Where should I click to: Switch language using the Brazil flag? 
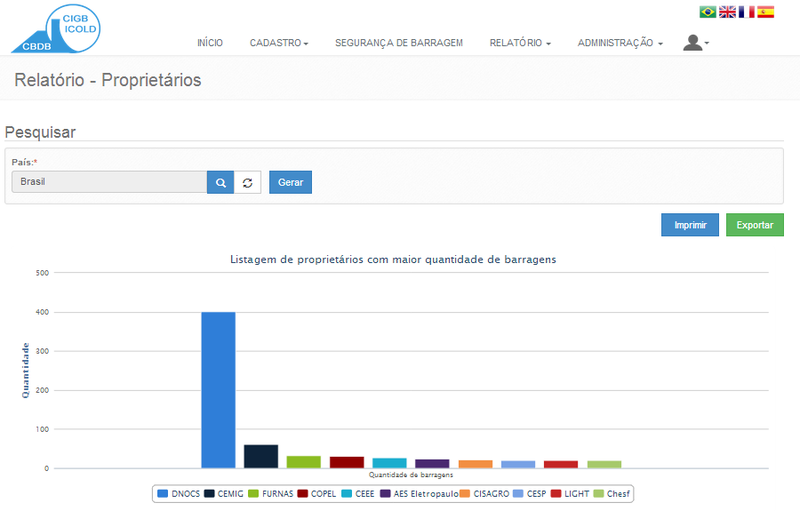708,12
